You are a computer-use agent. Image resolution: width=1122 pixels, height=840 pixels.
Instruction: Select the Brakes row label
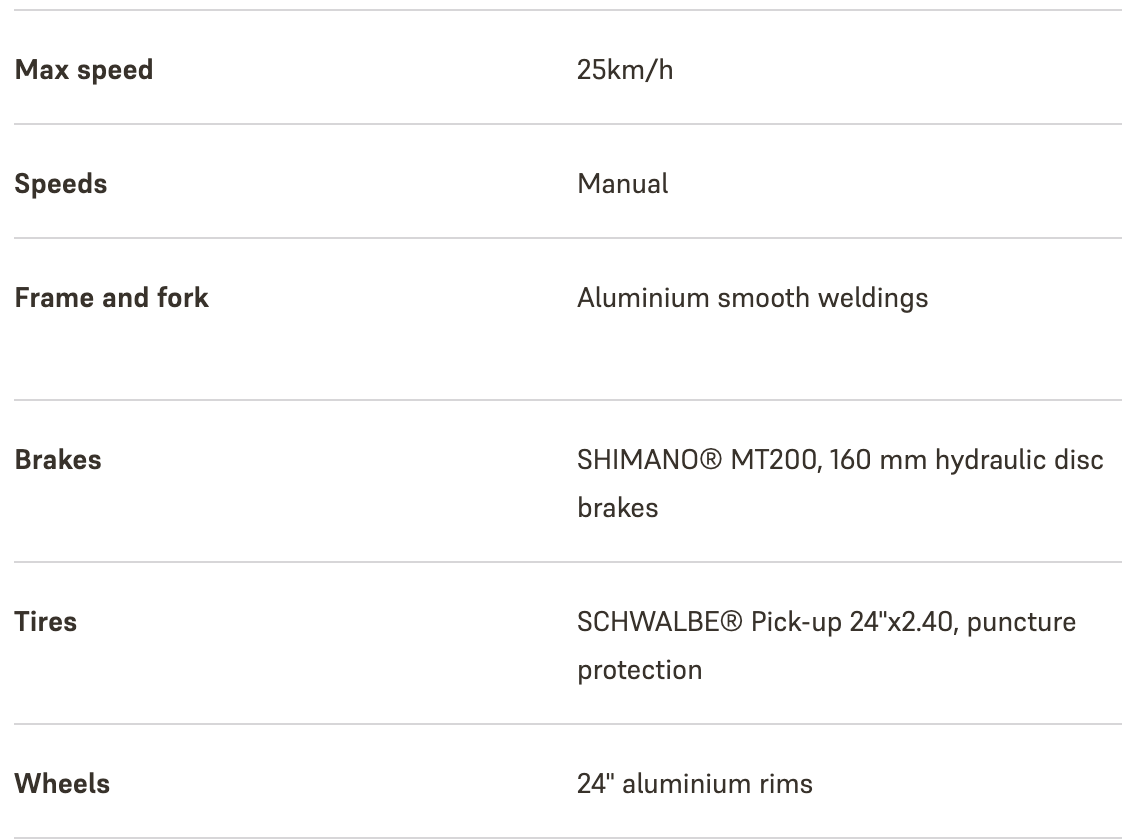pos(58,460)
